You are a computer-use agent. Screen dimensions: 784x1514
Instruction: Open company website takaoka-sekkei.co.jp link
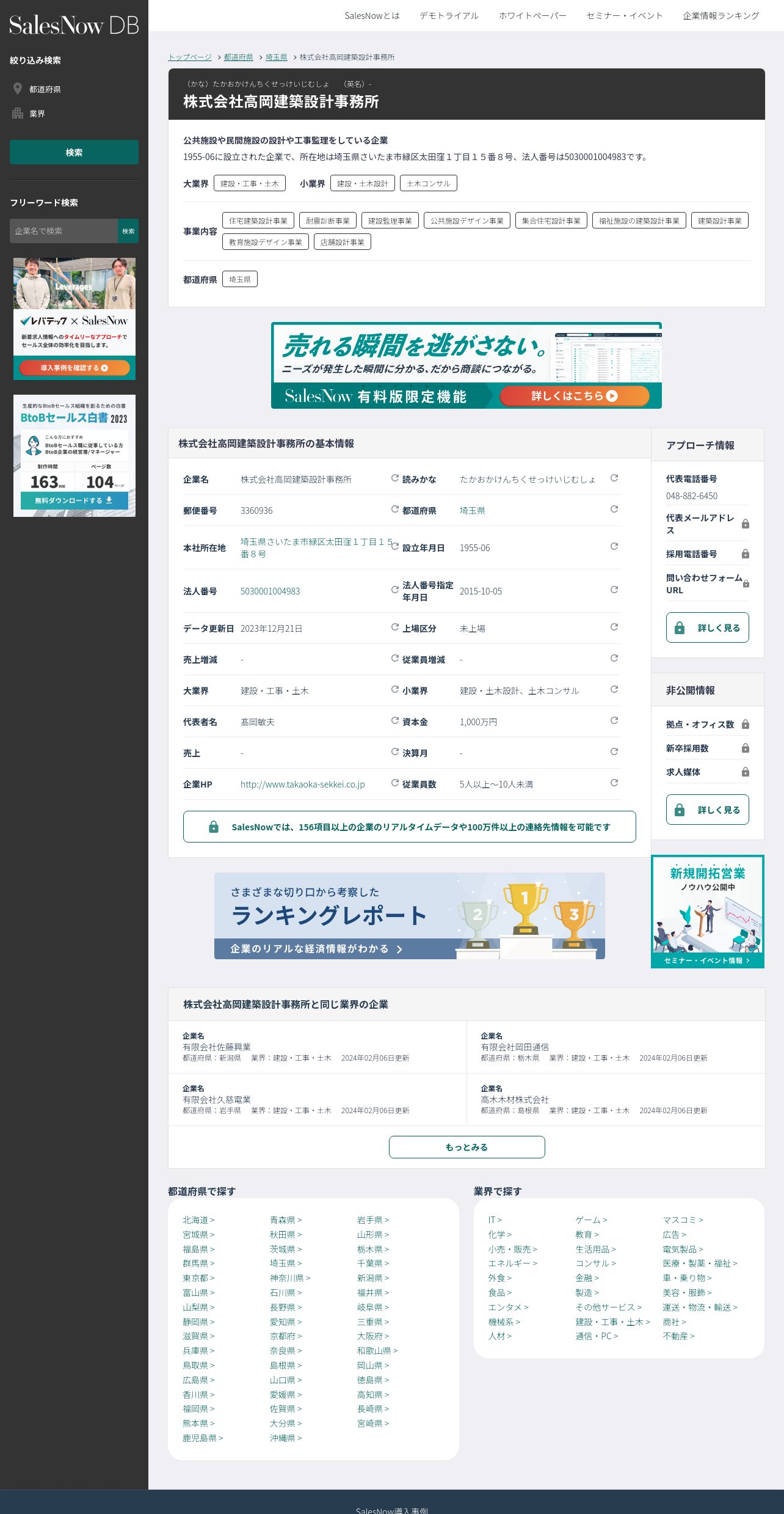pos(303,784)
